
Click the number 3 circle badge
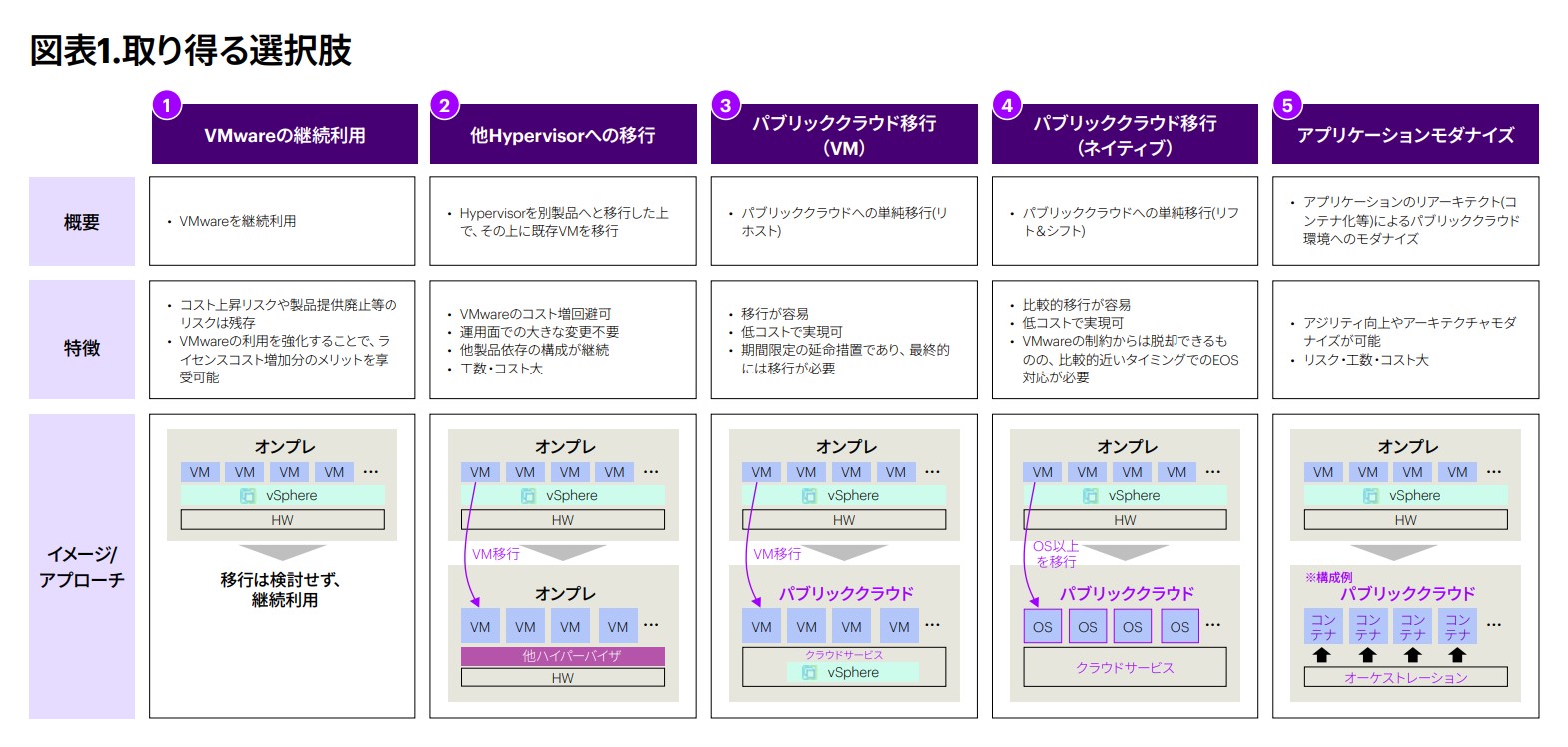[x=726, y=105]
